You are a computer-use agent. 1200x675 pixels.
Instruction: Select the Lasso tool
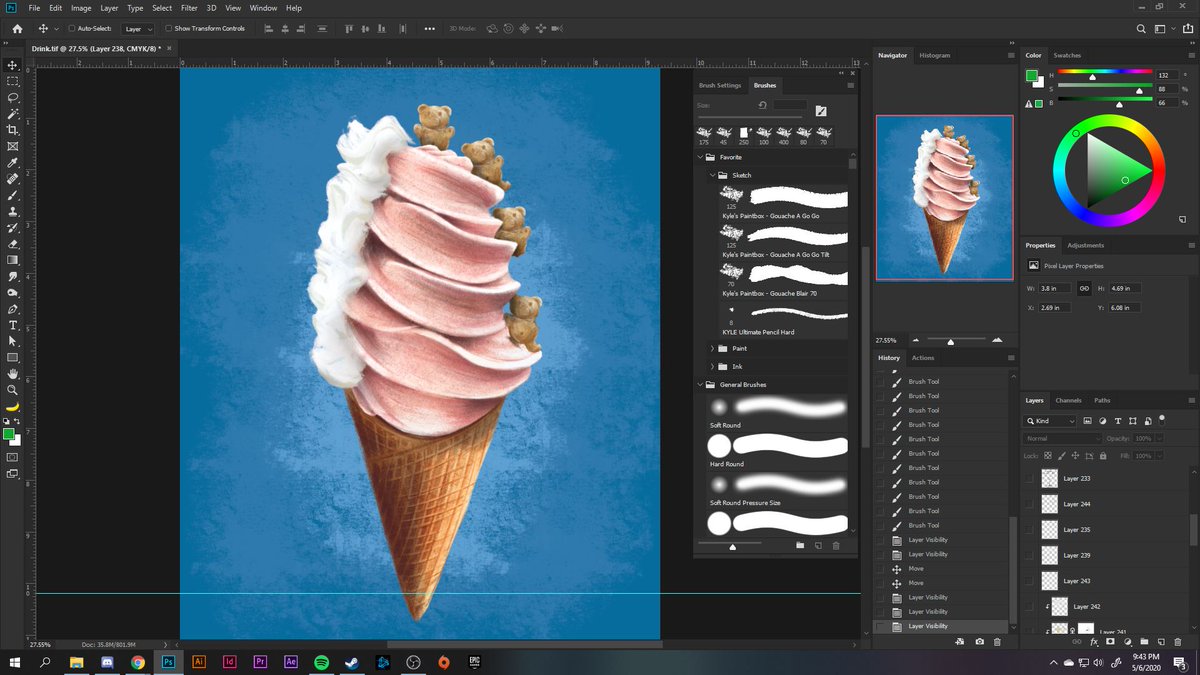point(12,98)
